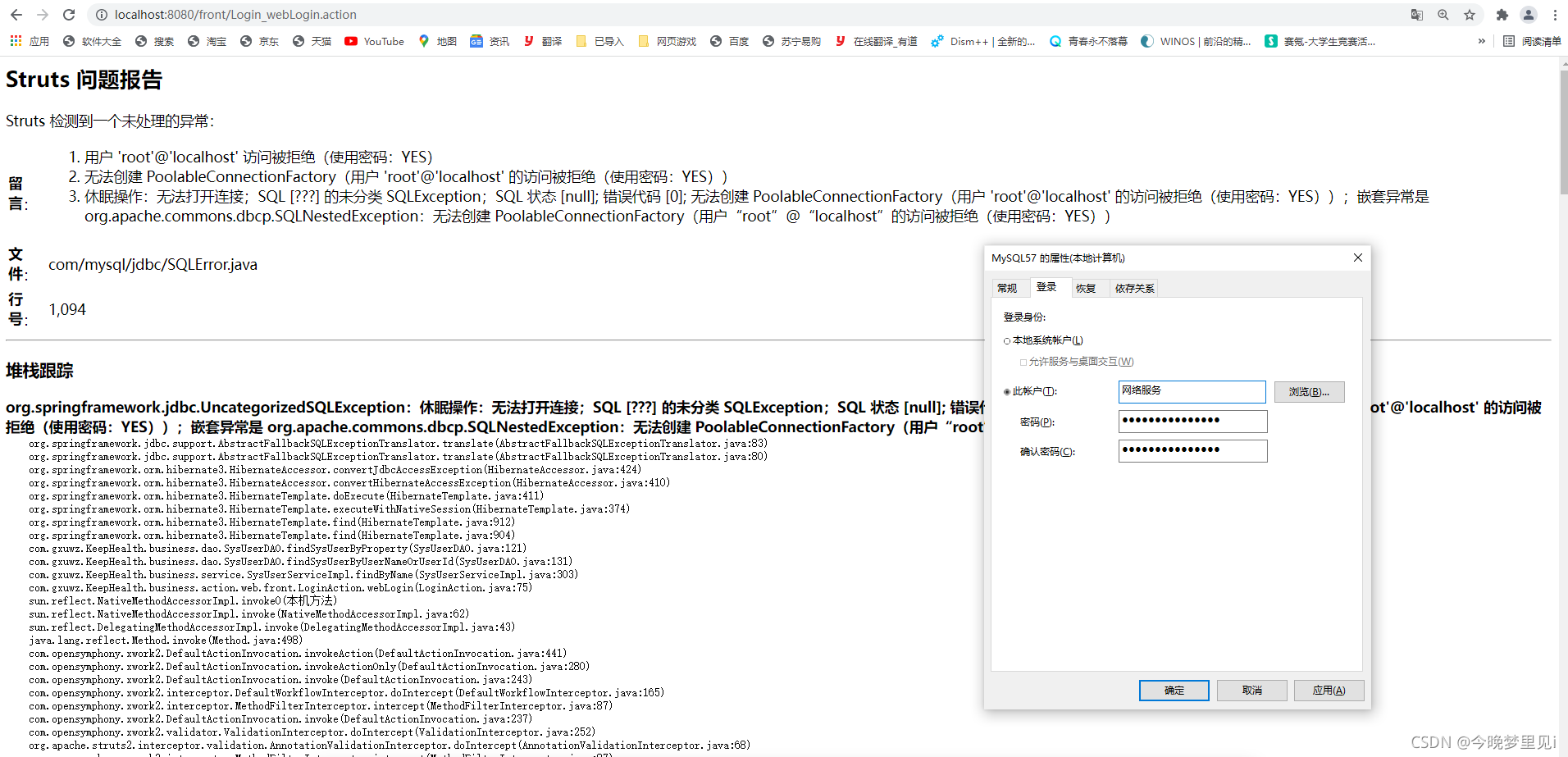Open the translate this page icon
The width and height of the screenshot is (1568, 757).
pos(1417,15)
